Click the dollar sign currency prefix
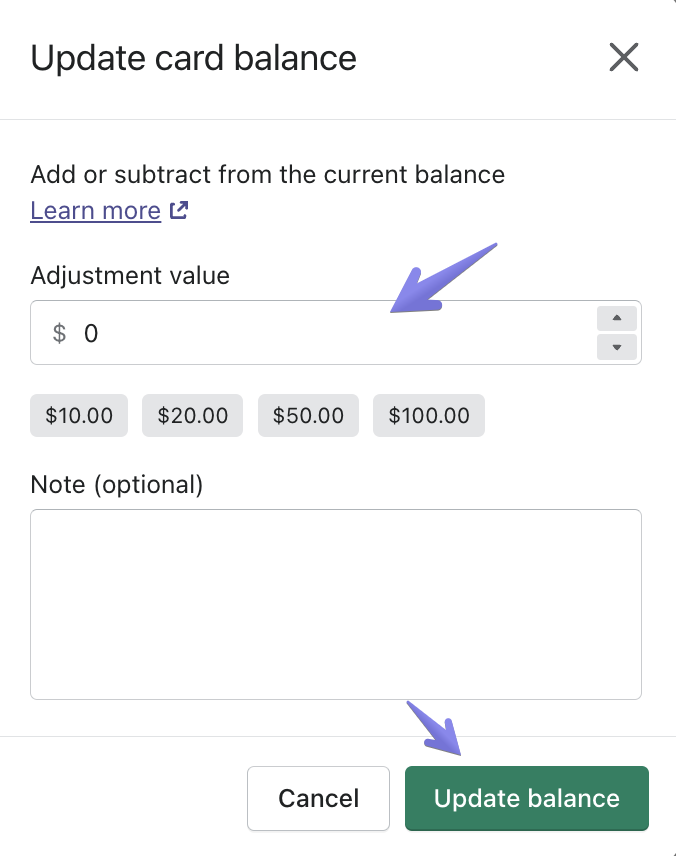The width and height of the screenshot is (676, 856). pyautogui.click(x=59, y=333)
